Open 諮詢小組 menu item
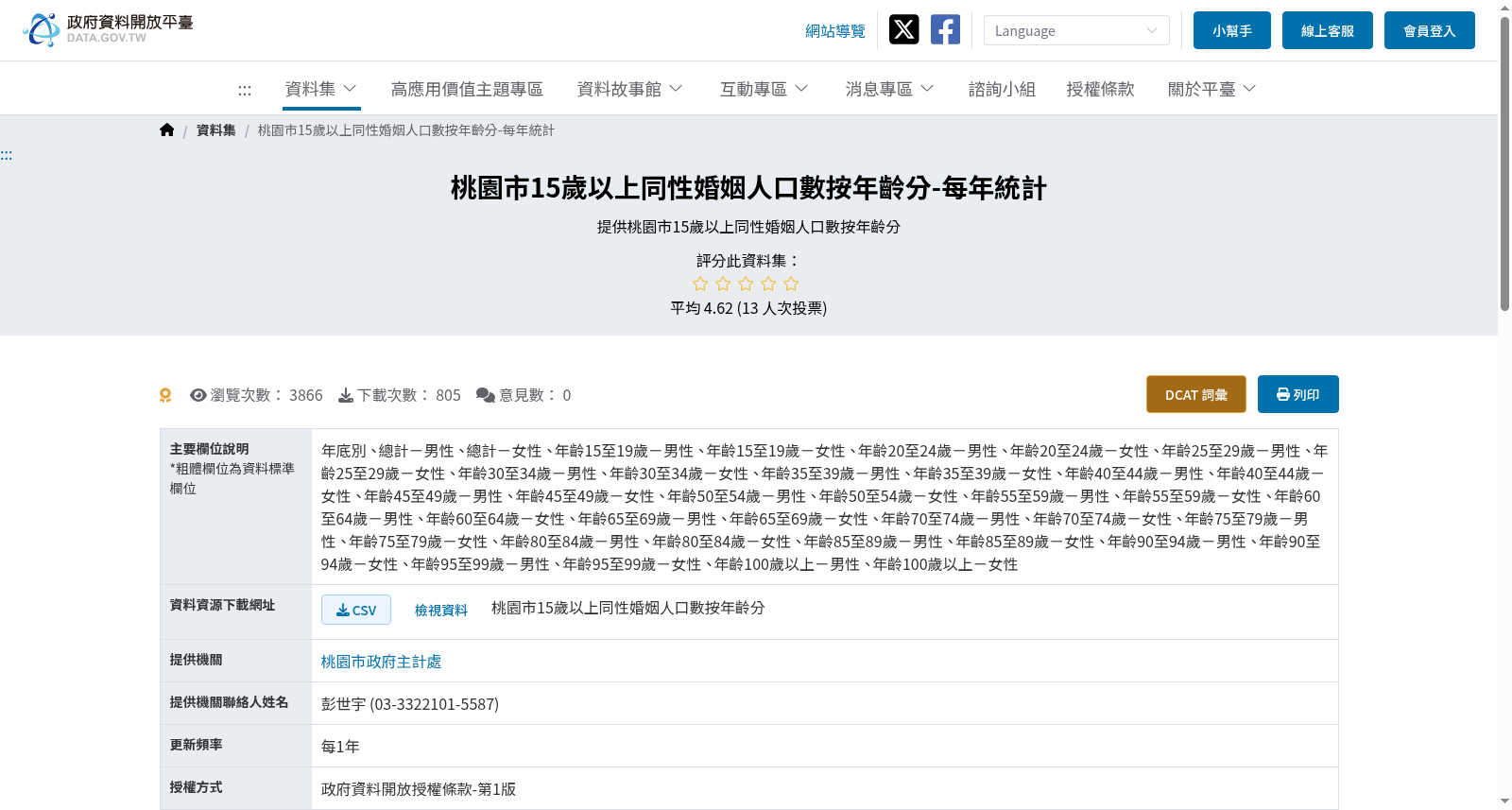This screenshot has width=1512, height=810. point(1002,89)
